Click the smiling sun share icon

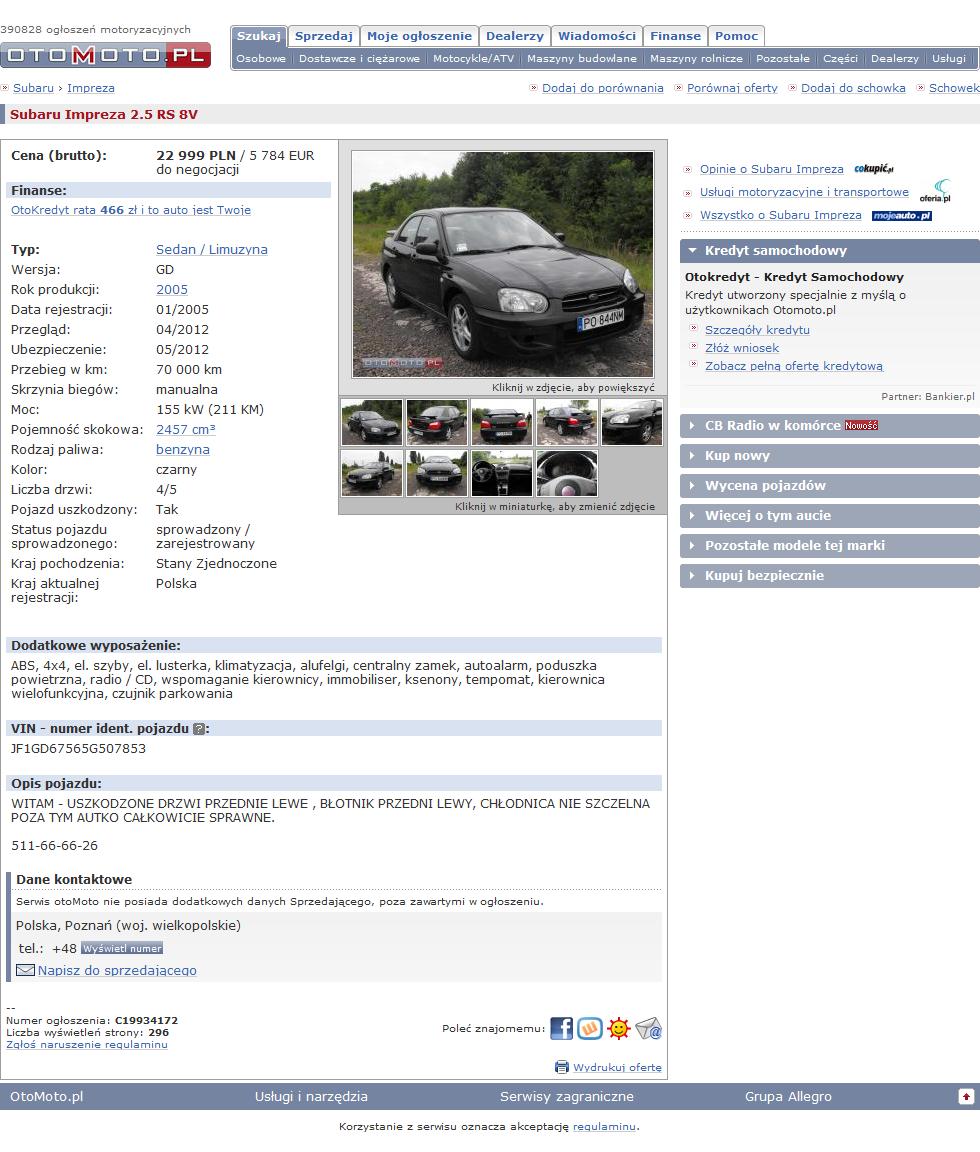[619, 1029]
